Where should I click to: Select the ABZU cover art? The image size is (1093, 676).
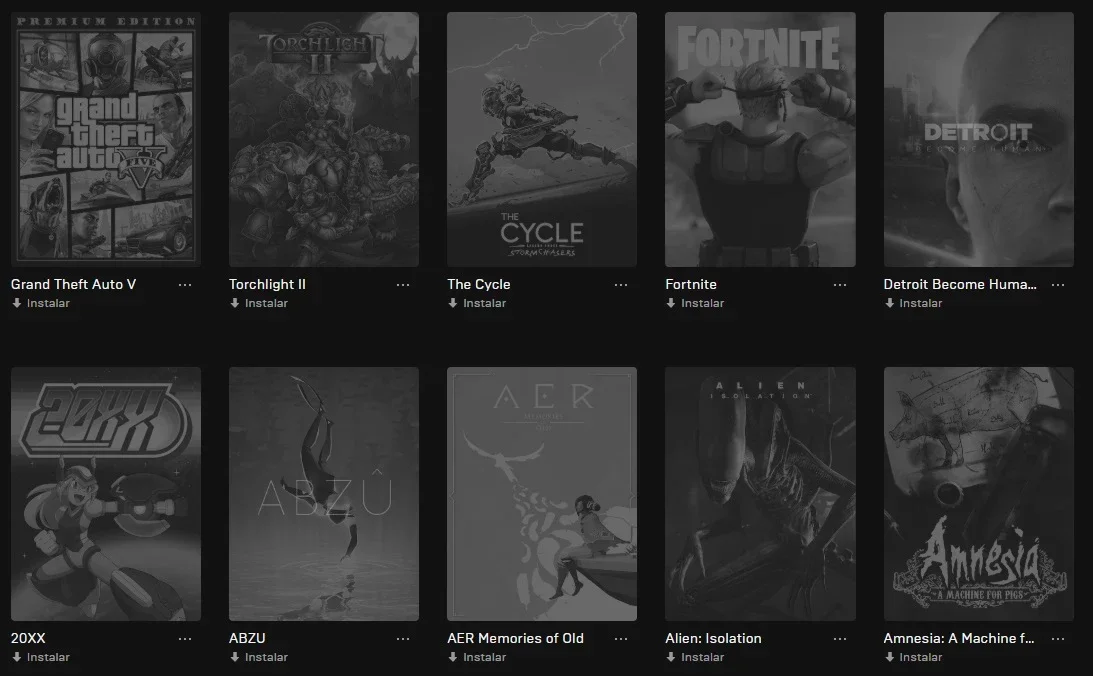[x=324, y=494]
